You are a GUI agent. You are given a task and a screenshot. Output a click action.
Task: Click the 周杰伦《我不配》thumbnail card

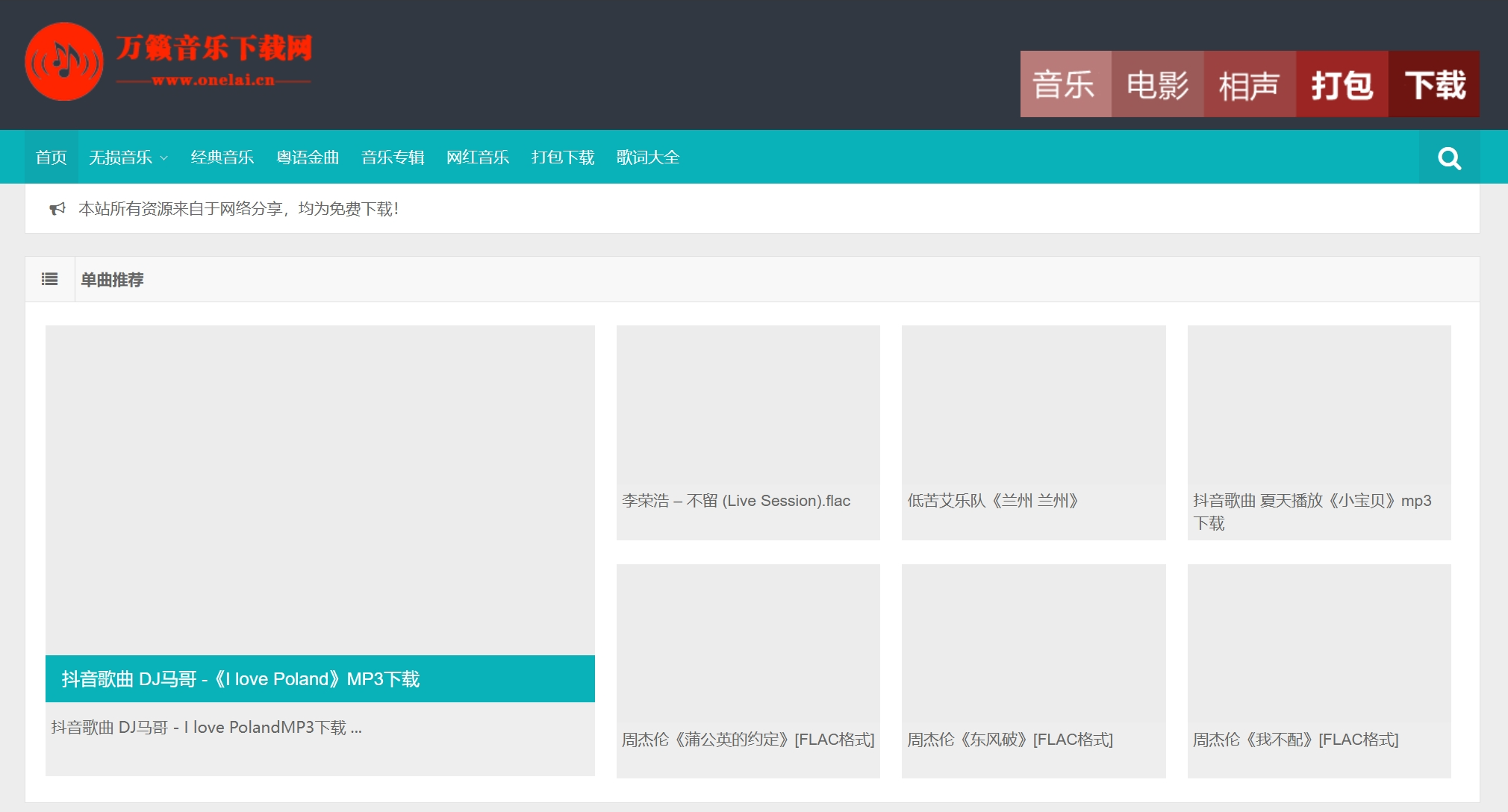1318,643
